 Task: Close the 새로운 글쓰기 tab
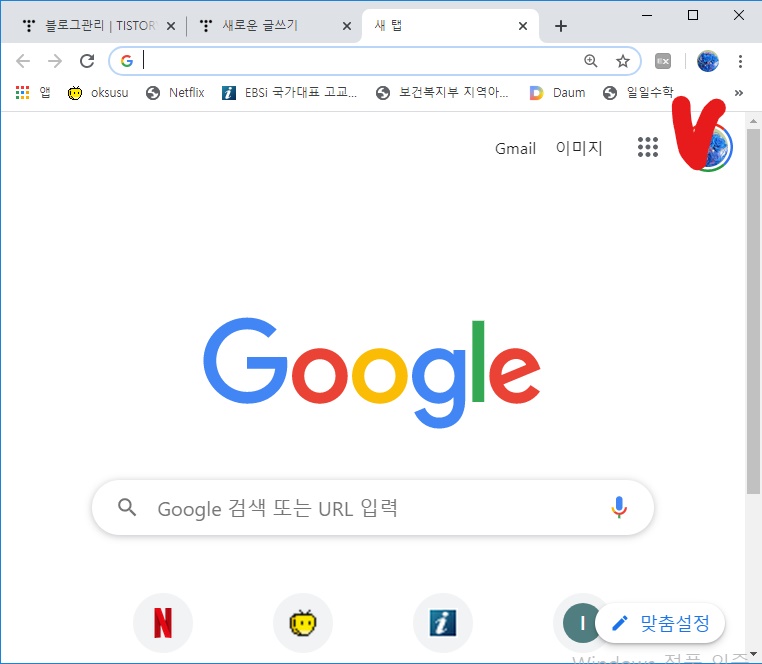coord(346,26)
